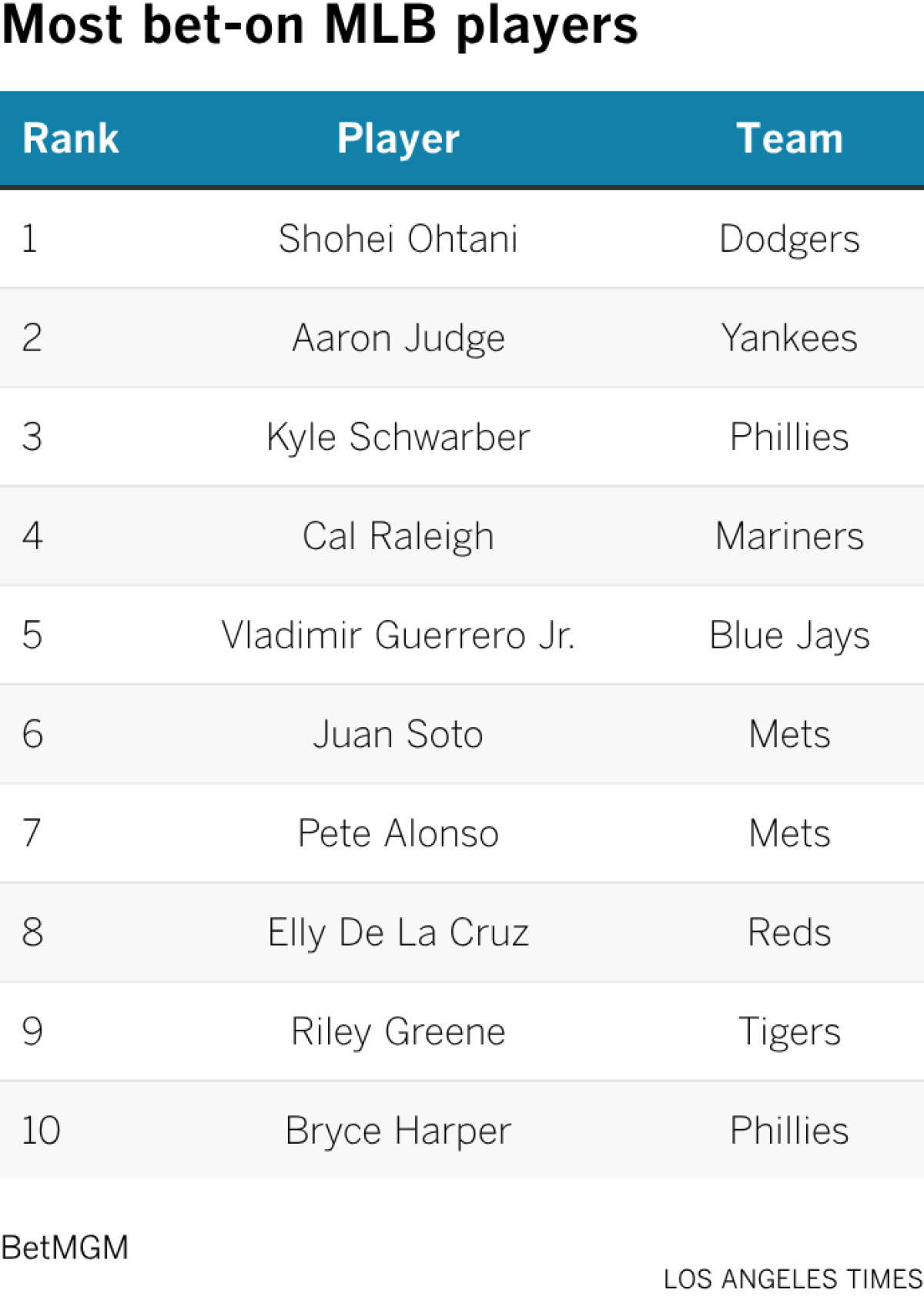Click the BetMGM source credit
The width and height of the screenshot is (924, 1307).
65,1248
